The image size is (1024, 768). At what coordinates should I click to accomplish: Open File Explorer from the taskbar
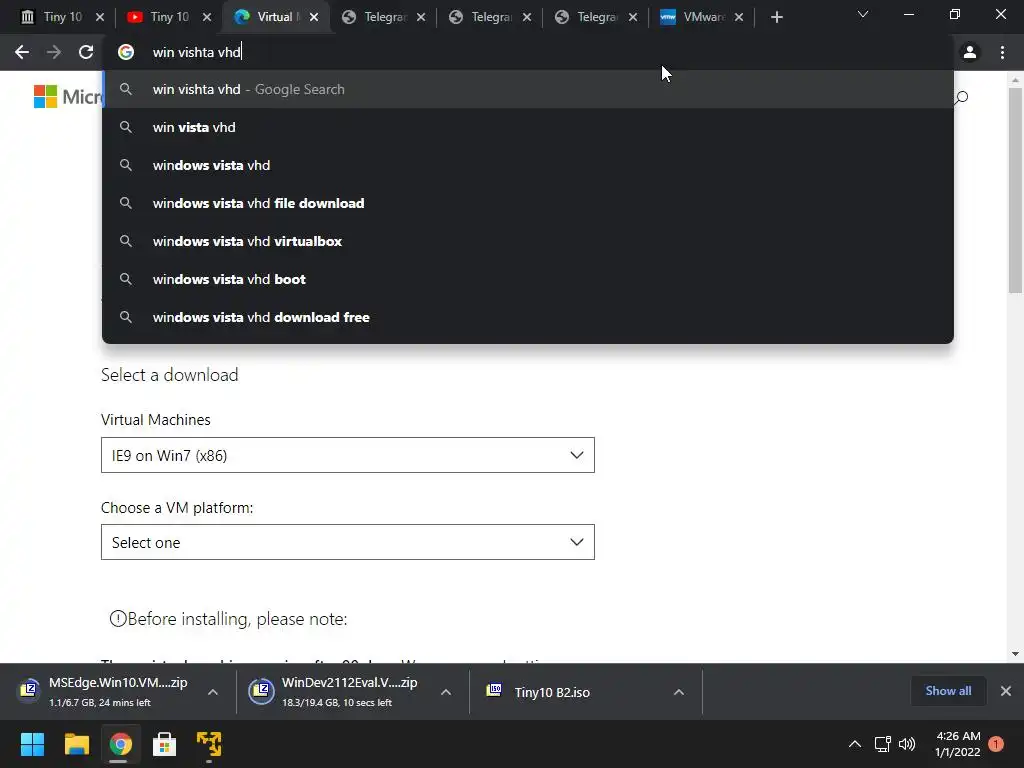click(76, 744)
